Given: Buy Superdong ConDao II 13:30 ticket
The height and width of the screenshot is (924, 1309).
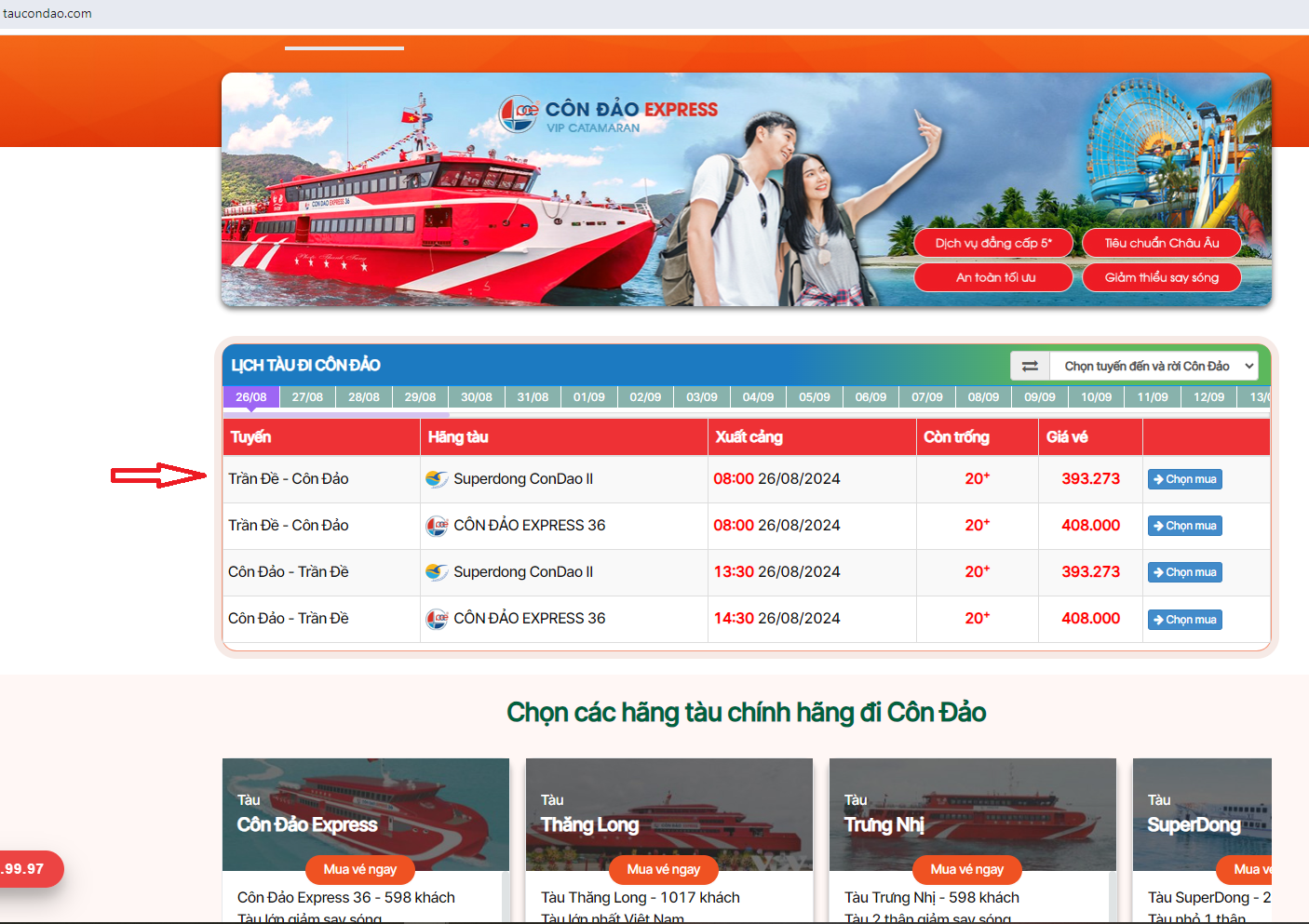Looking at the screenshot, I should coord(1185,572).
